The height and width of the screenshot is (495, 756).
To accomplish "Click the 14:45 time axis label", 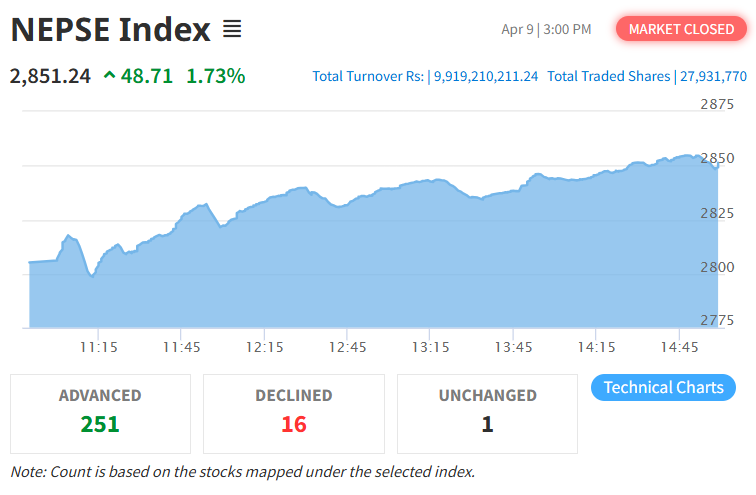I will point(680,347).
